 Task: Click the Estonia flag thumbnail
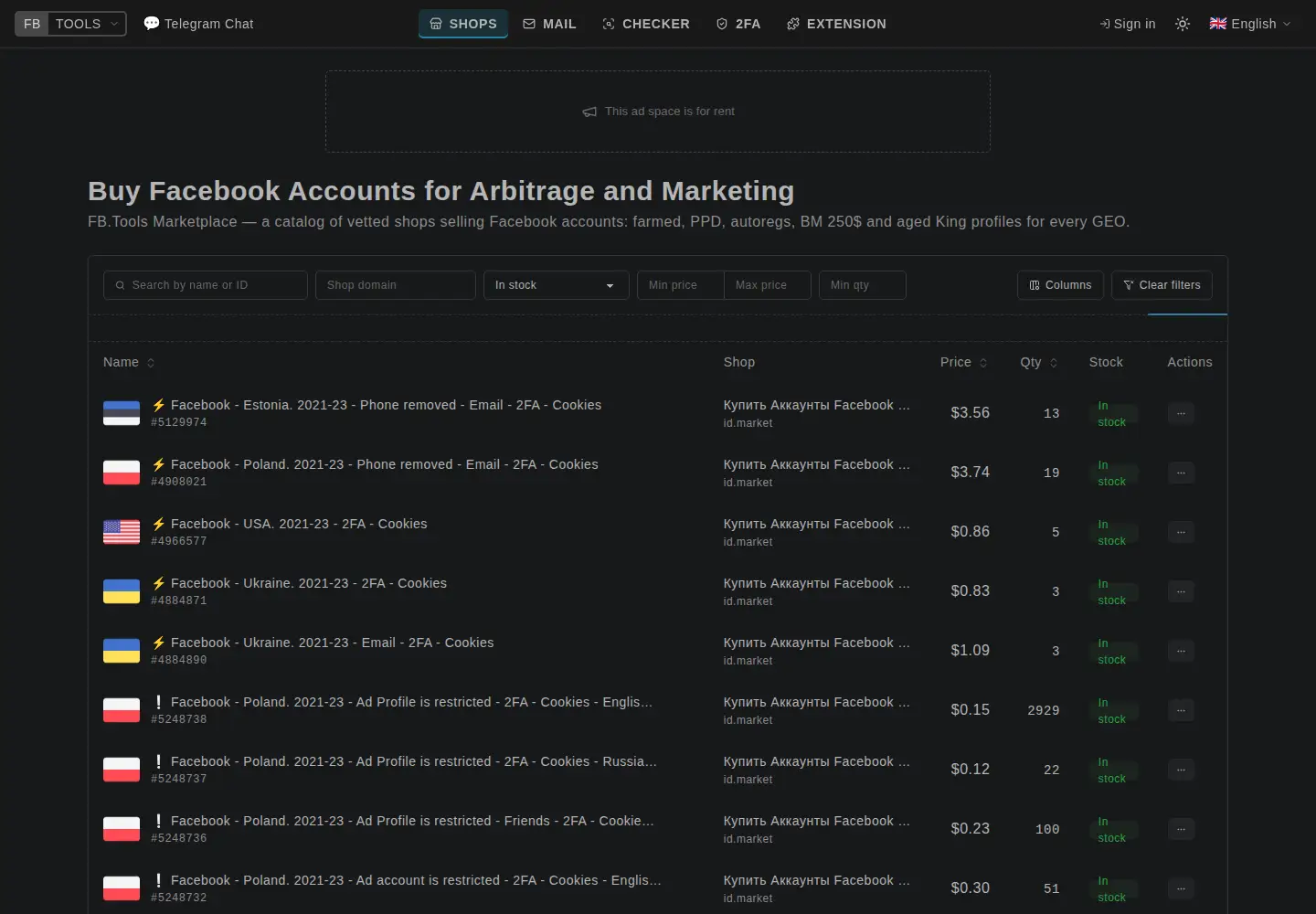click(122, 413)
